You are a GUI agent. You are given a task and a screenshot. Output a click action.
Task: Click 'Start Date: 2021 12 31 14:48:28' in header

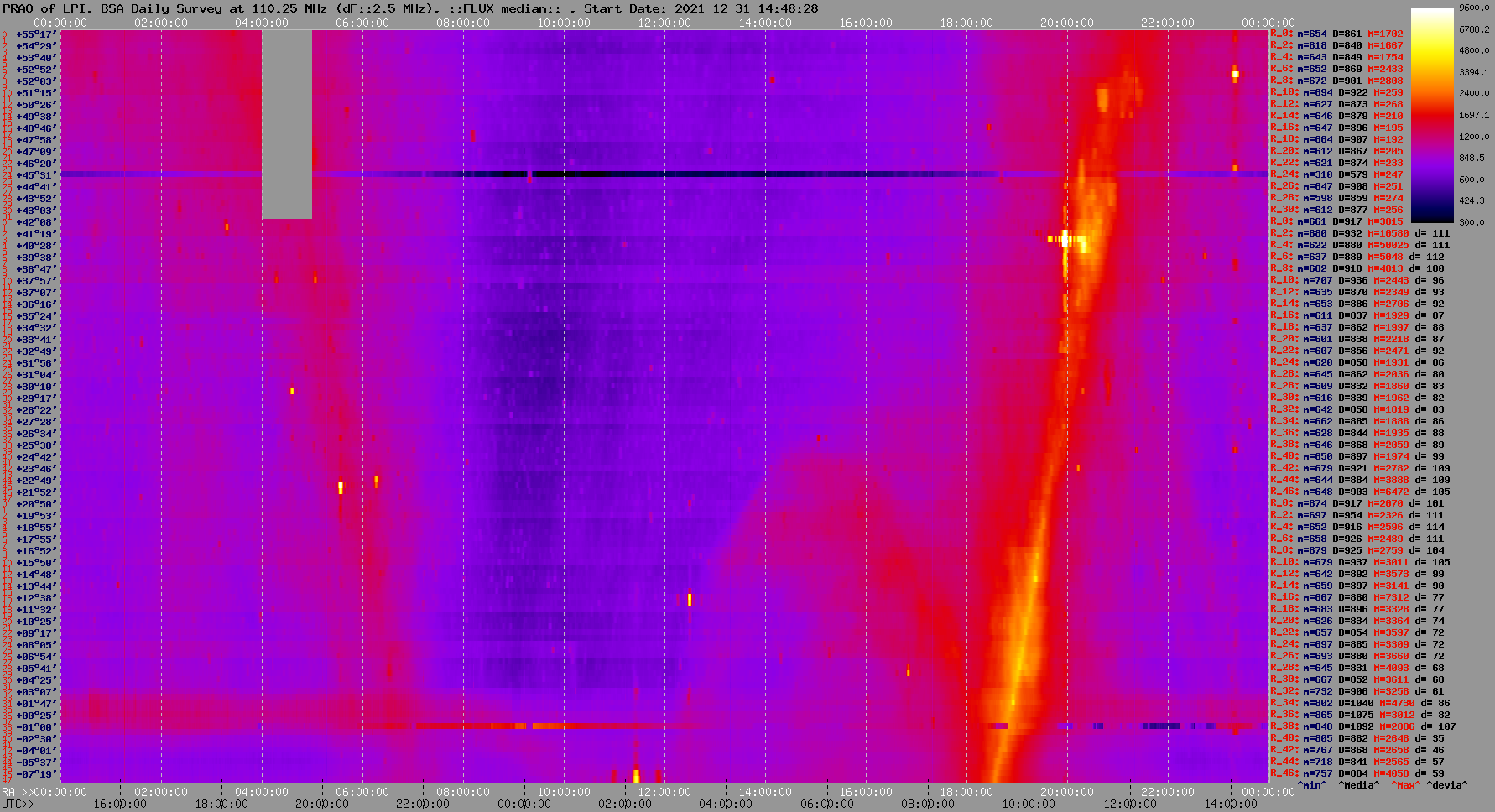pos(701,8)
